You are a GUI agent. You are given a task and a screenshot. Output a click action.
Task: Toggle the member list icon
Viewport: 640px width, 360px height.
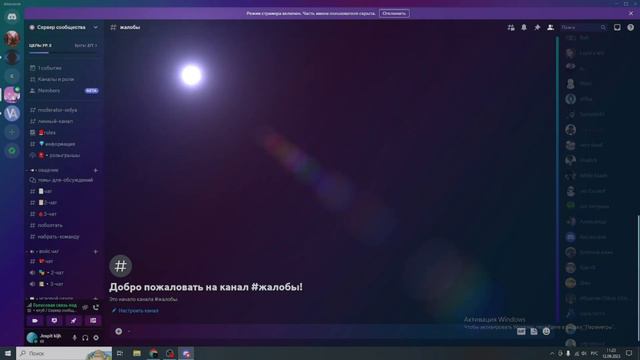pyautogui.click(x=550, y=27)
